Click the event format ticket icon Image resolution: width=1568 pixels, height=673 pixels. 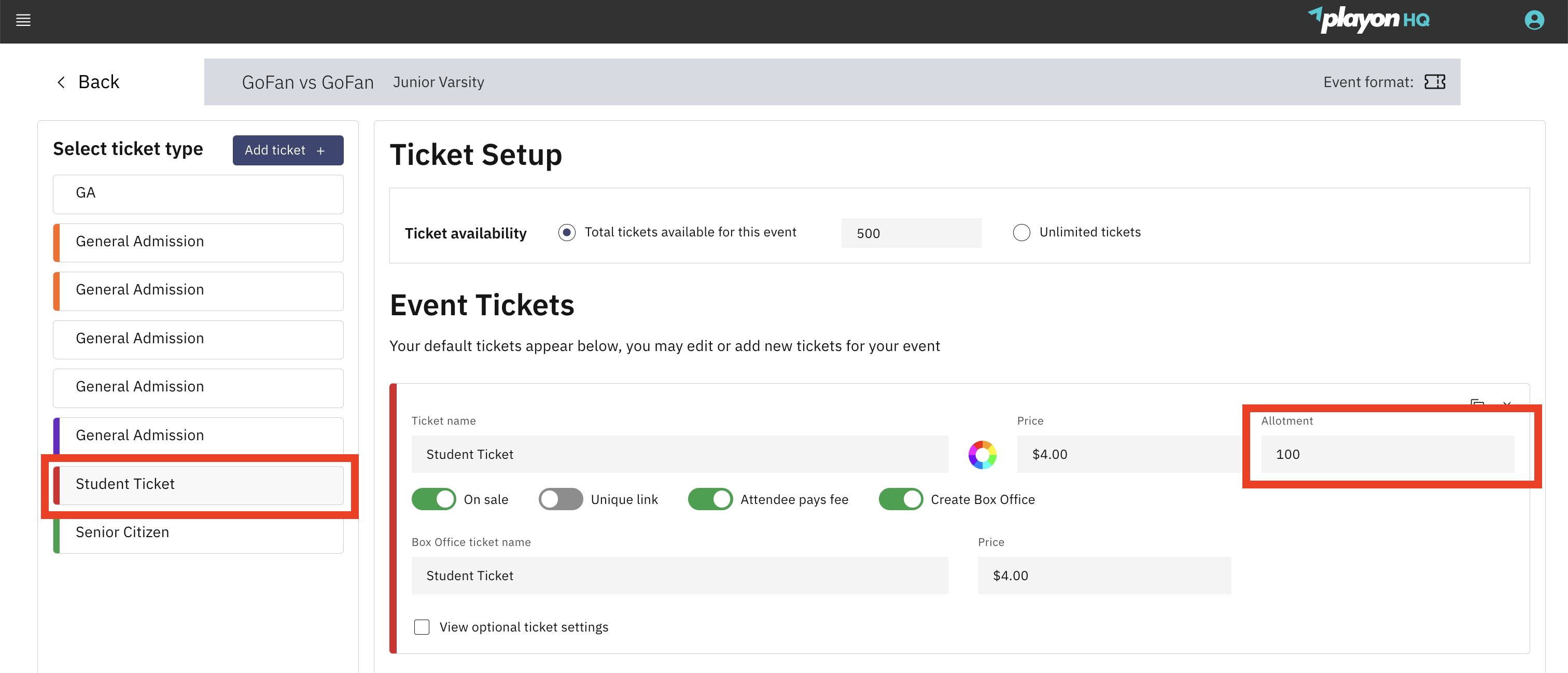[x=1435, y=81]
